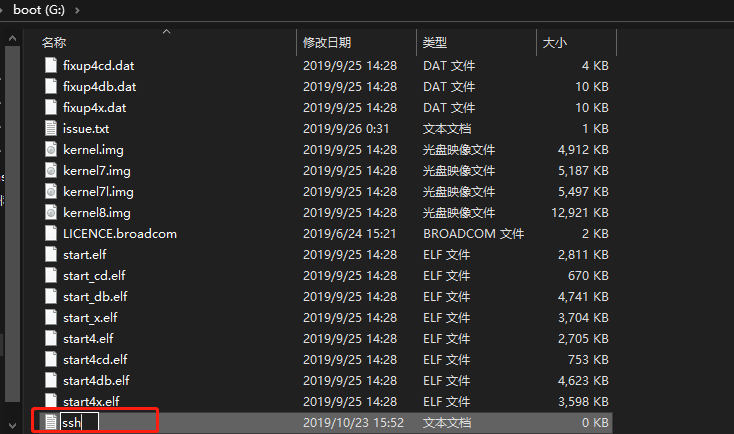Click the fixup4cd.dat file icon
The height and width of the screenshot is (434, 734).
click(x=51, y=65)
